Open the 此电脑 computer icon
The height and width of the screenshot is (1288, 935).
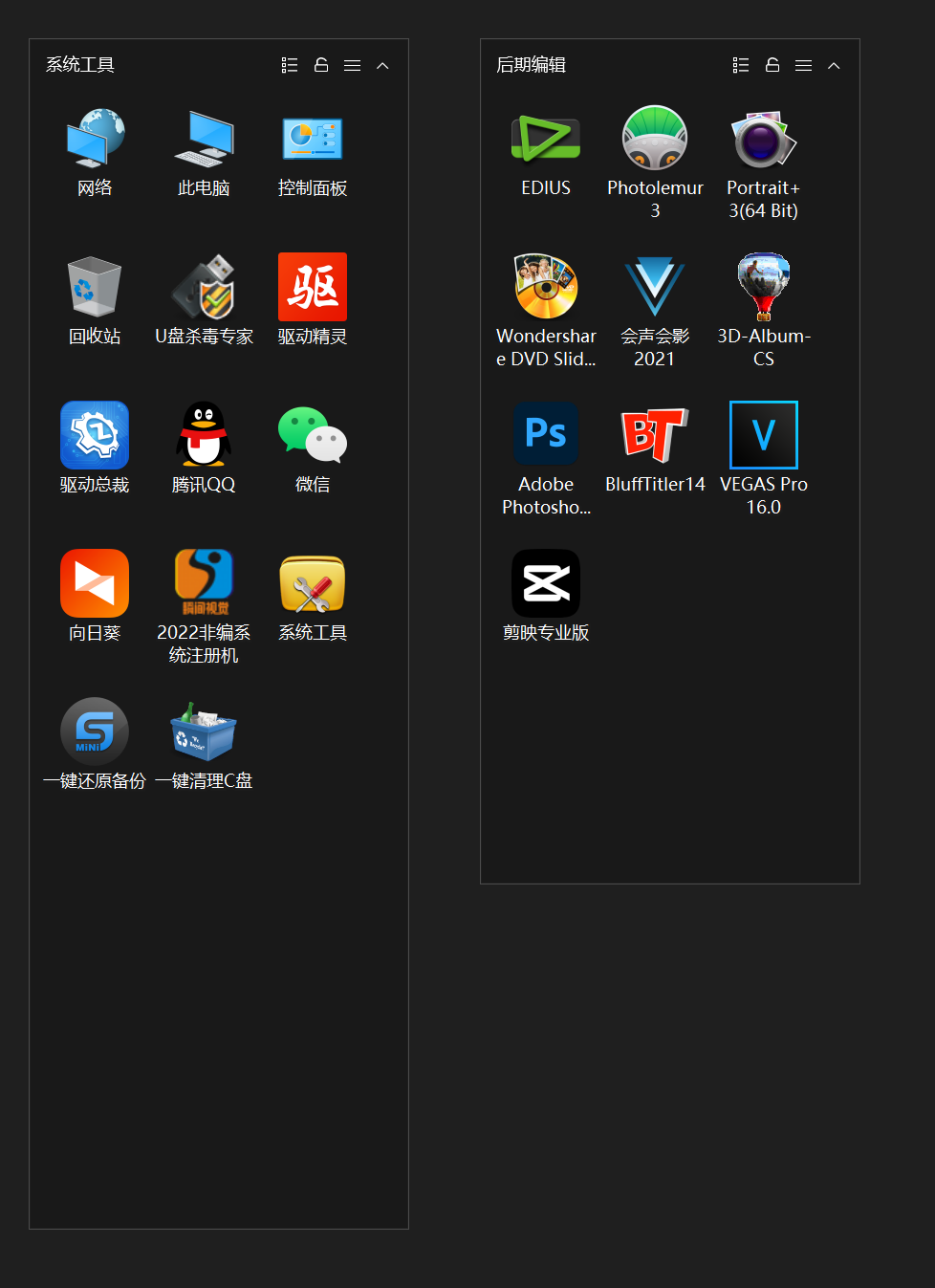pyautogui.click(x=204, y=140)
